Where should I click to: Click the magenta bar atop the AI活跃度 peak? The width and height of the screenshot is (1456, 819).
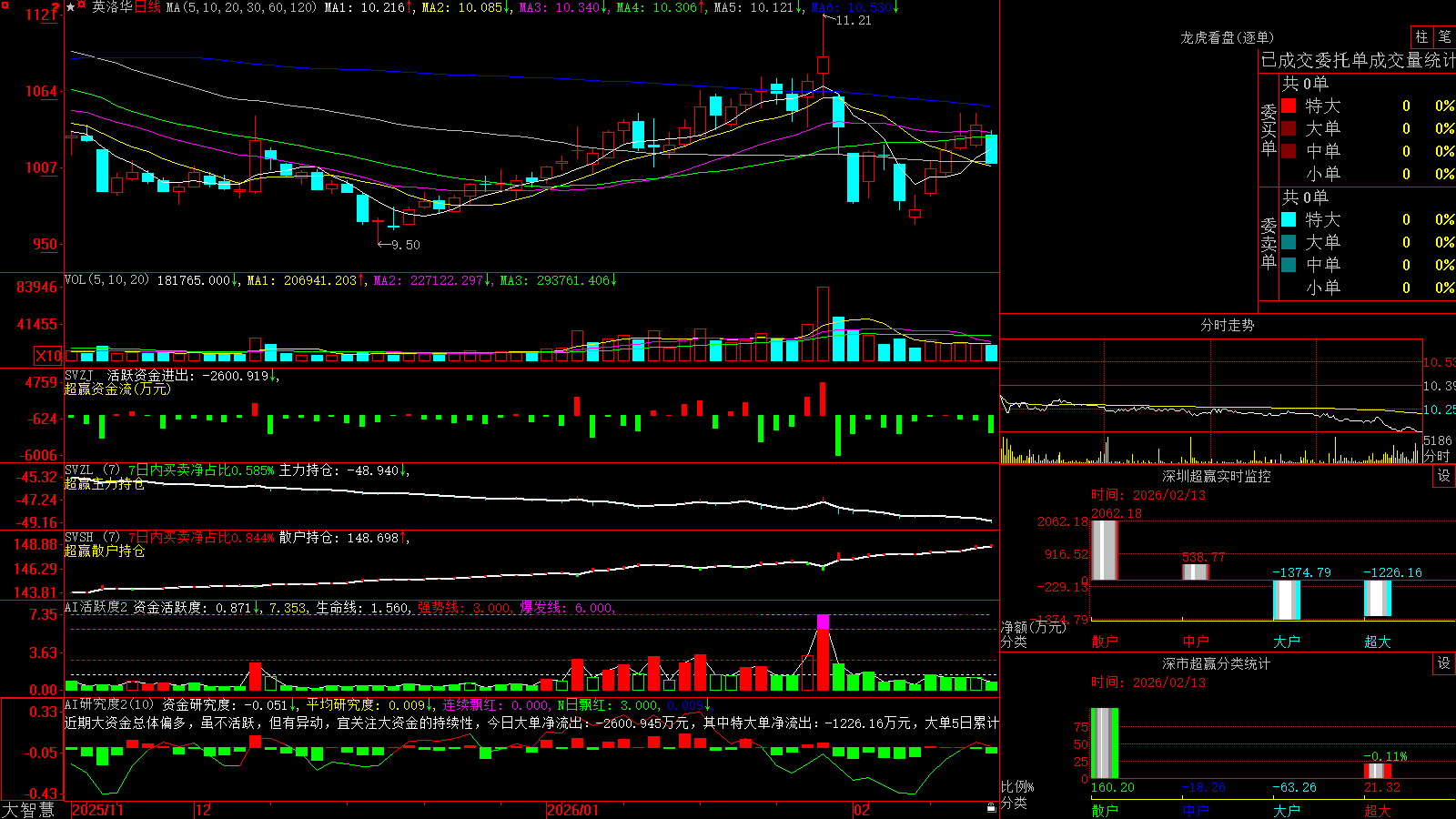[x=823, y=622]
